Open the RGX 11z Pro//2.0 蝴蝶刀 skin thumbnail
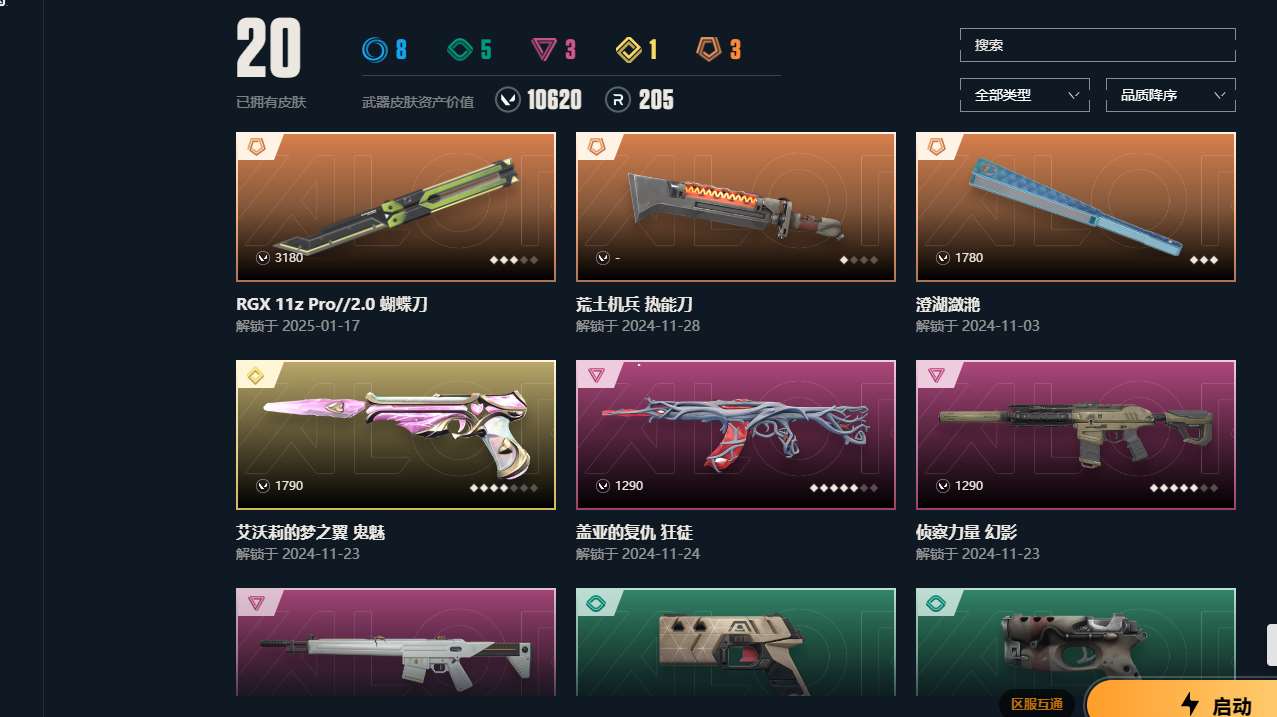The width and height of the screenshot is (1277, 717). tap(396, 207)
